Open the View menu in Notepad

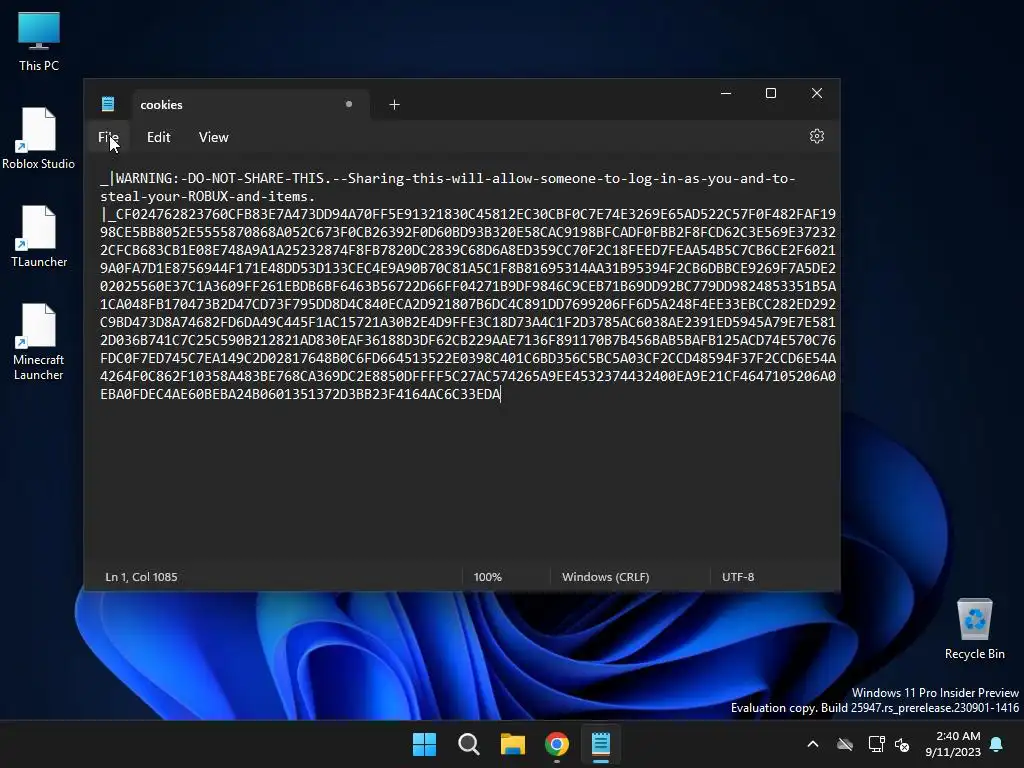[214, 137]
